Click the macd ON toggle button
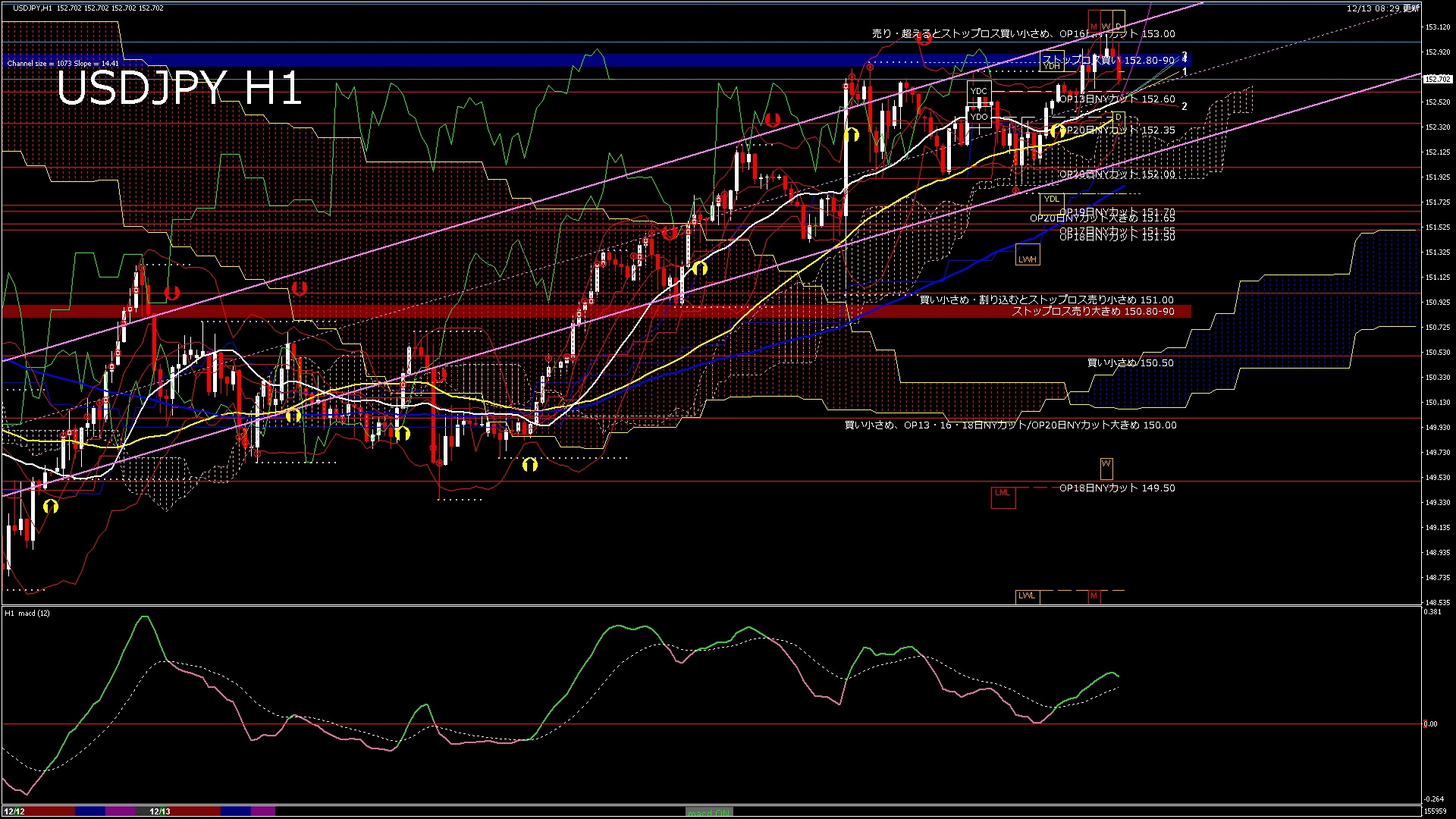1456x819 pixels. [x=709, y=811]
